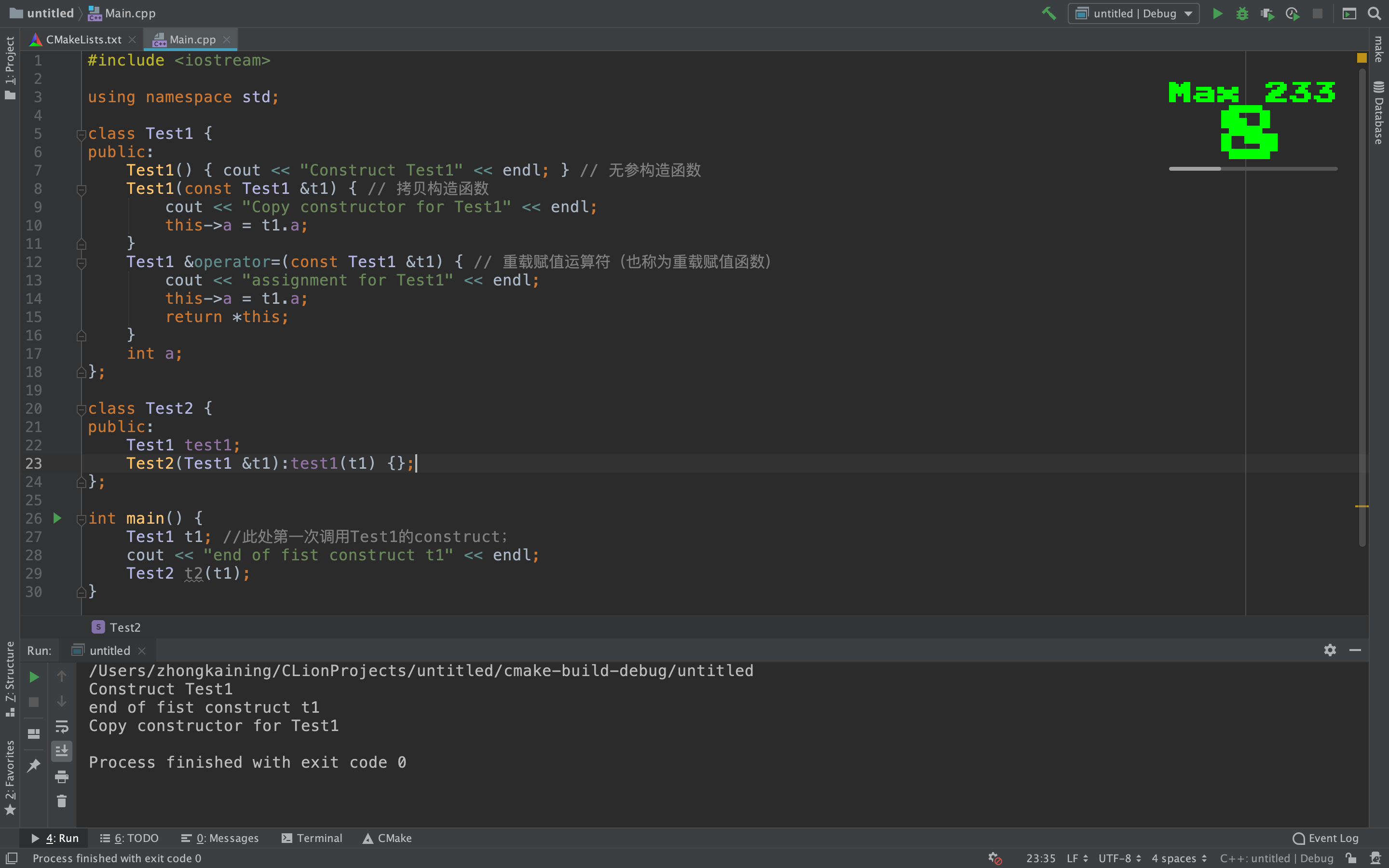Click the run gutter arrow next to main
Viewport: 1389px width, 868px height.
click(57, 518)
